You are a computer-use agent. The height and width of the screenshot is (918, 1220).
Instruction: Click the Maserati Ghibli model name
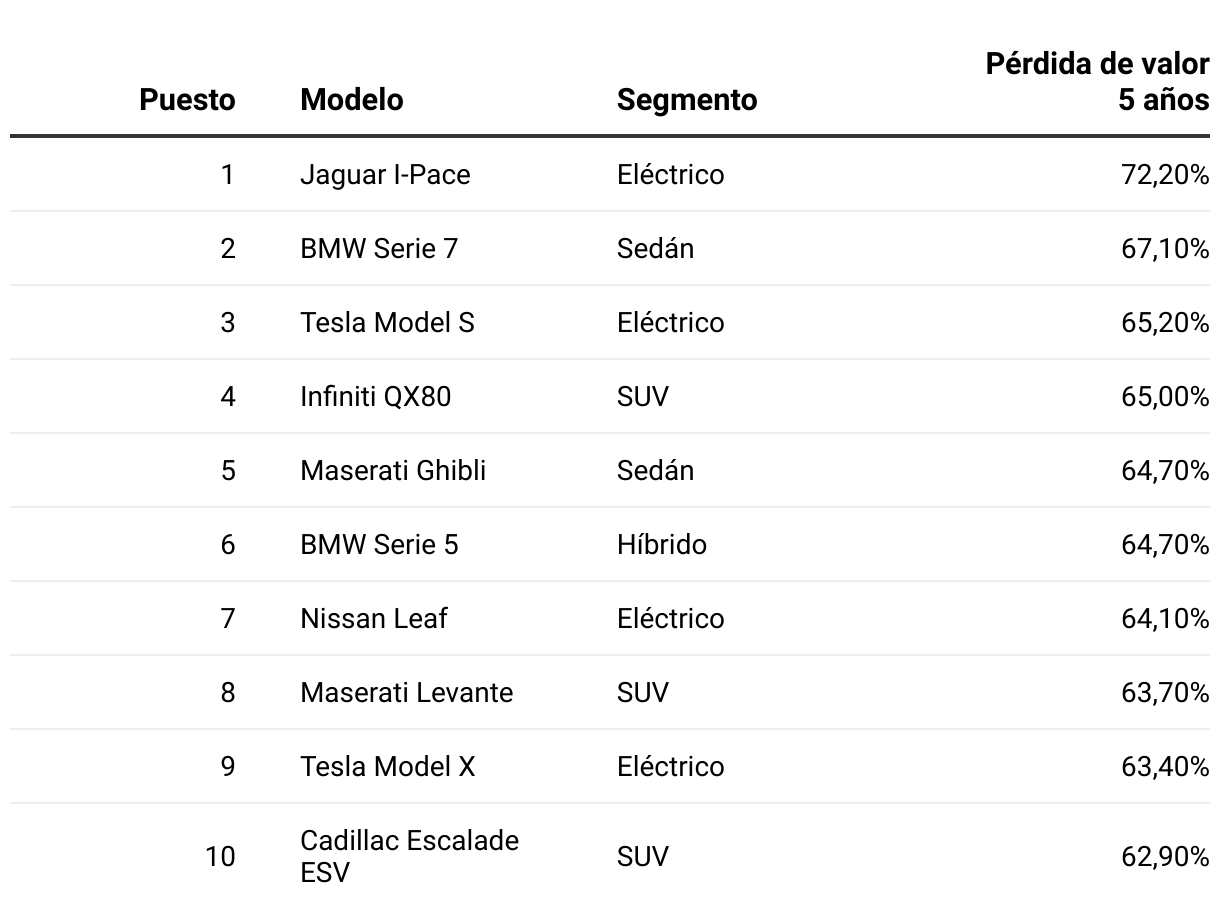click(x=393, y=471)
